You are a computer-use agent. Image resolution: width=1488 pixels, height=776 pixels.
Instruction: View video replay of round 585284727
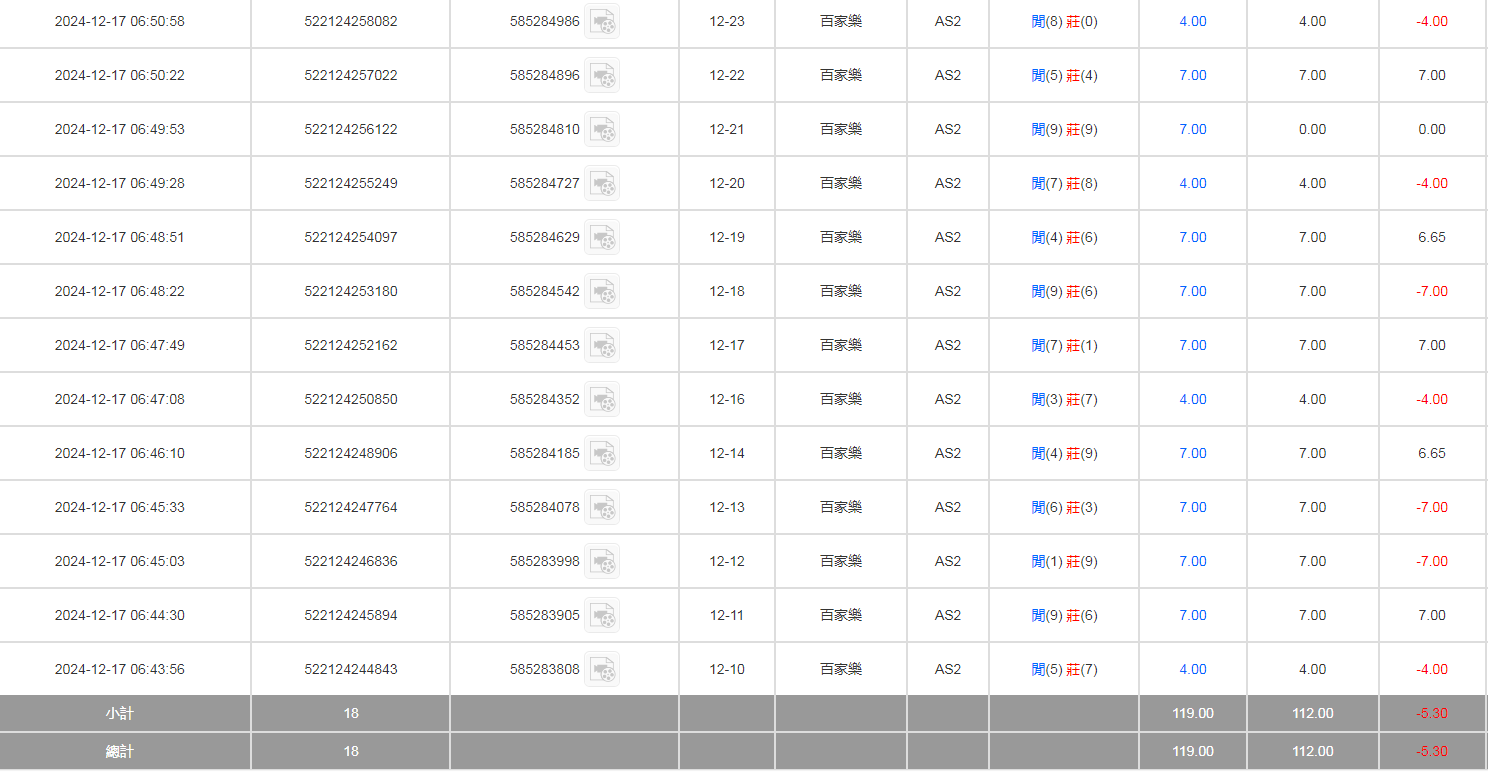602,183
